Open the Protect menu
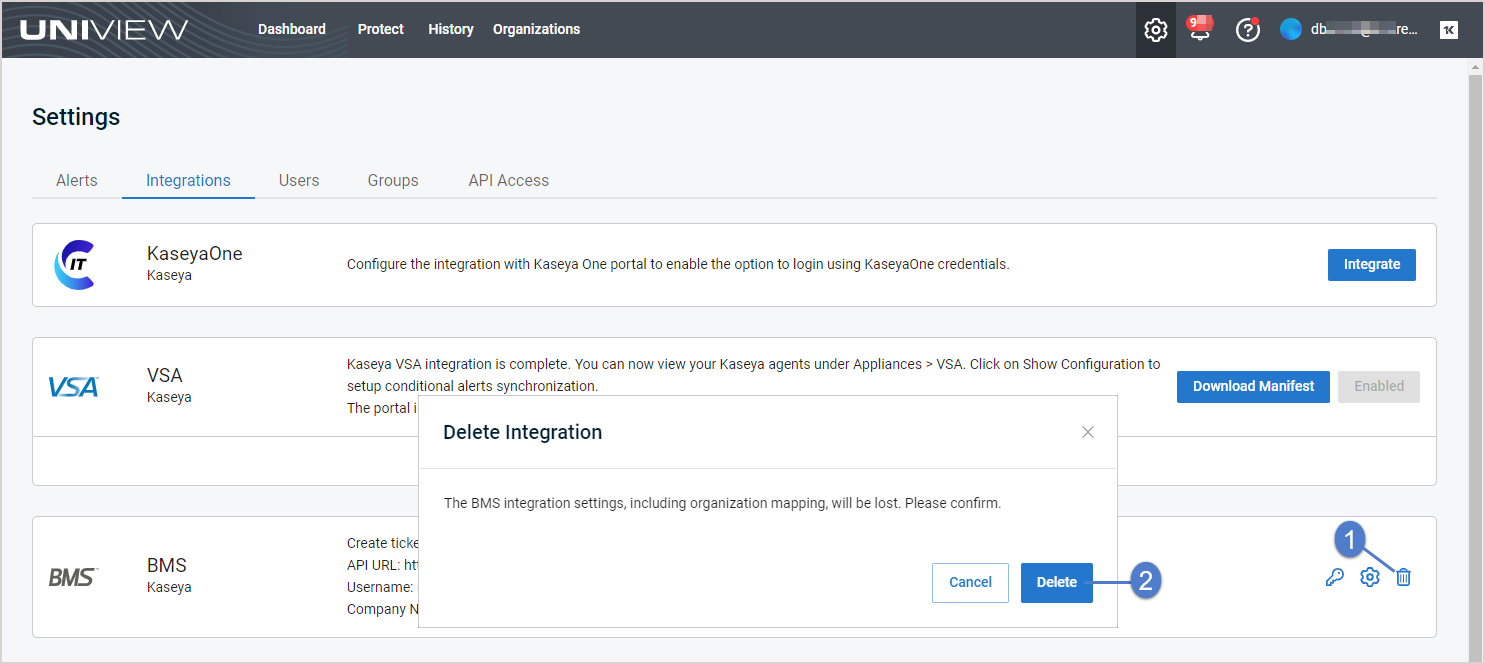 point(381,29)
